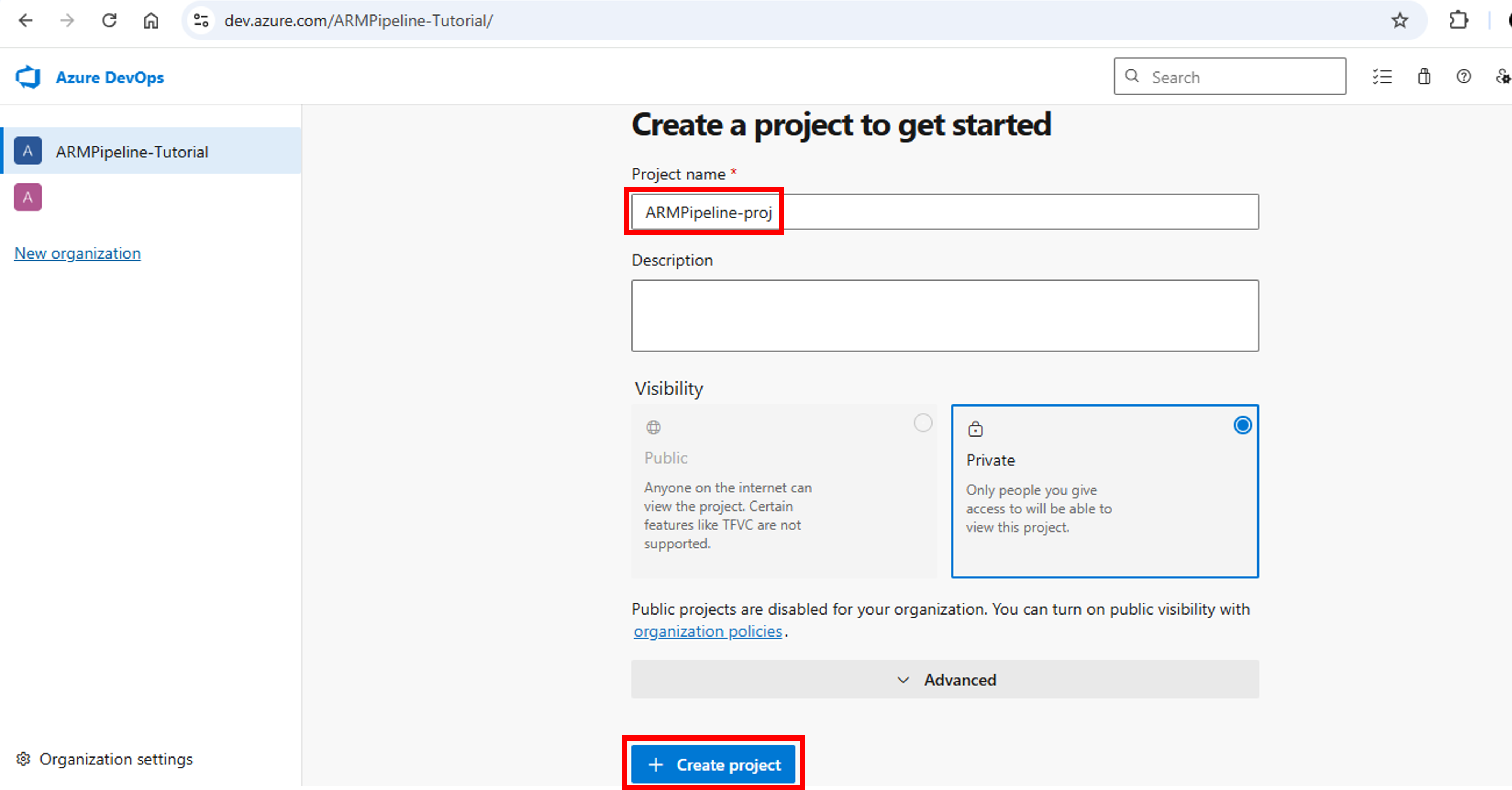The image size is (1512, 790).
Task: Collapse the Advanced chevron
Action: point(903,680)
